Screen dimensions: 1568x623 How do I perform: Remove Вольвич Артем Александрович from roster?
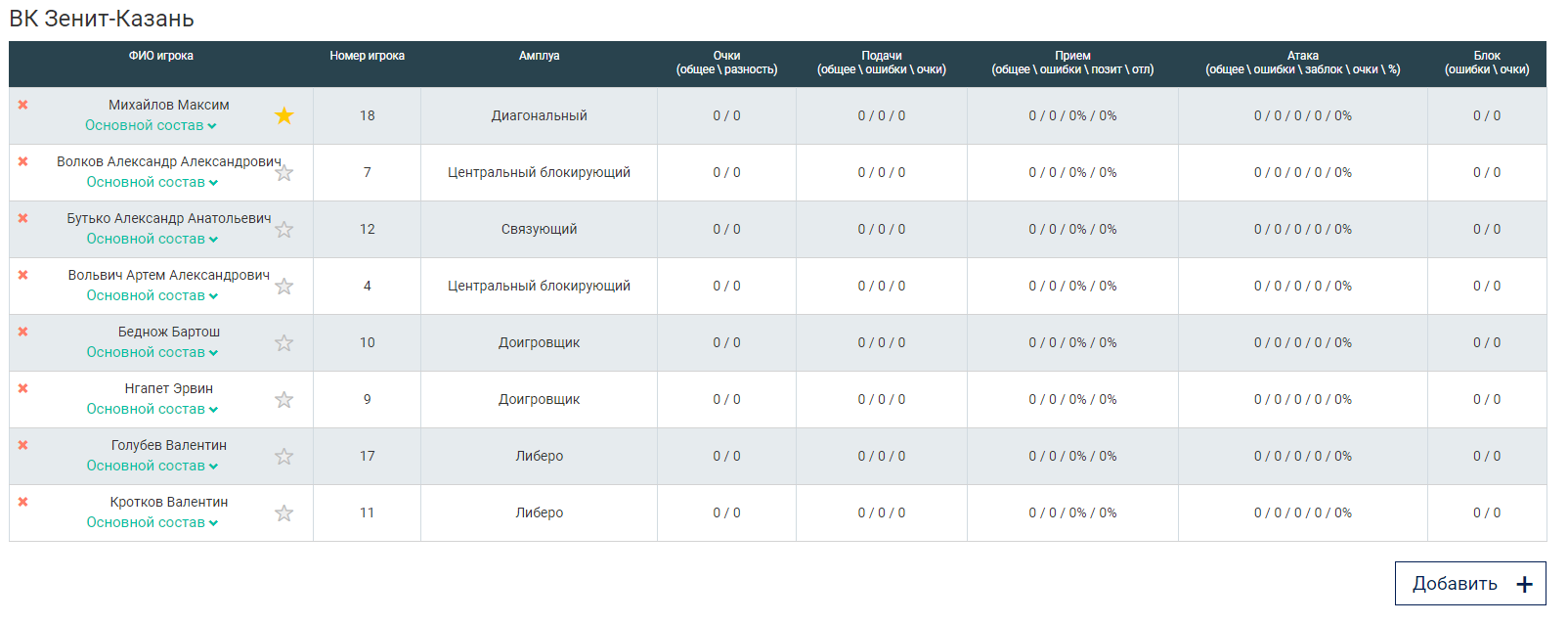(x=22, y=275)
